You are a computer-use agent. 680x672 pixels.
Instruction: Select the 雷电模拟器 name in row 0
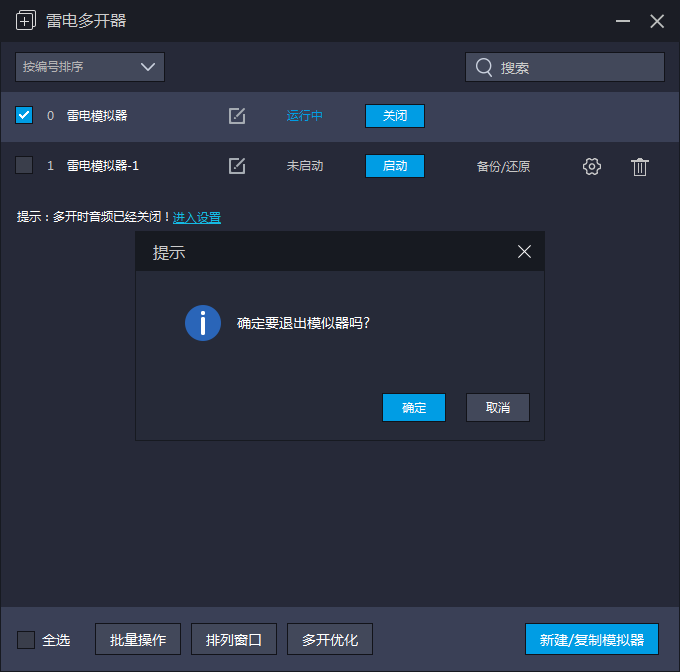coord(97,116)
